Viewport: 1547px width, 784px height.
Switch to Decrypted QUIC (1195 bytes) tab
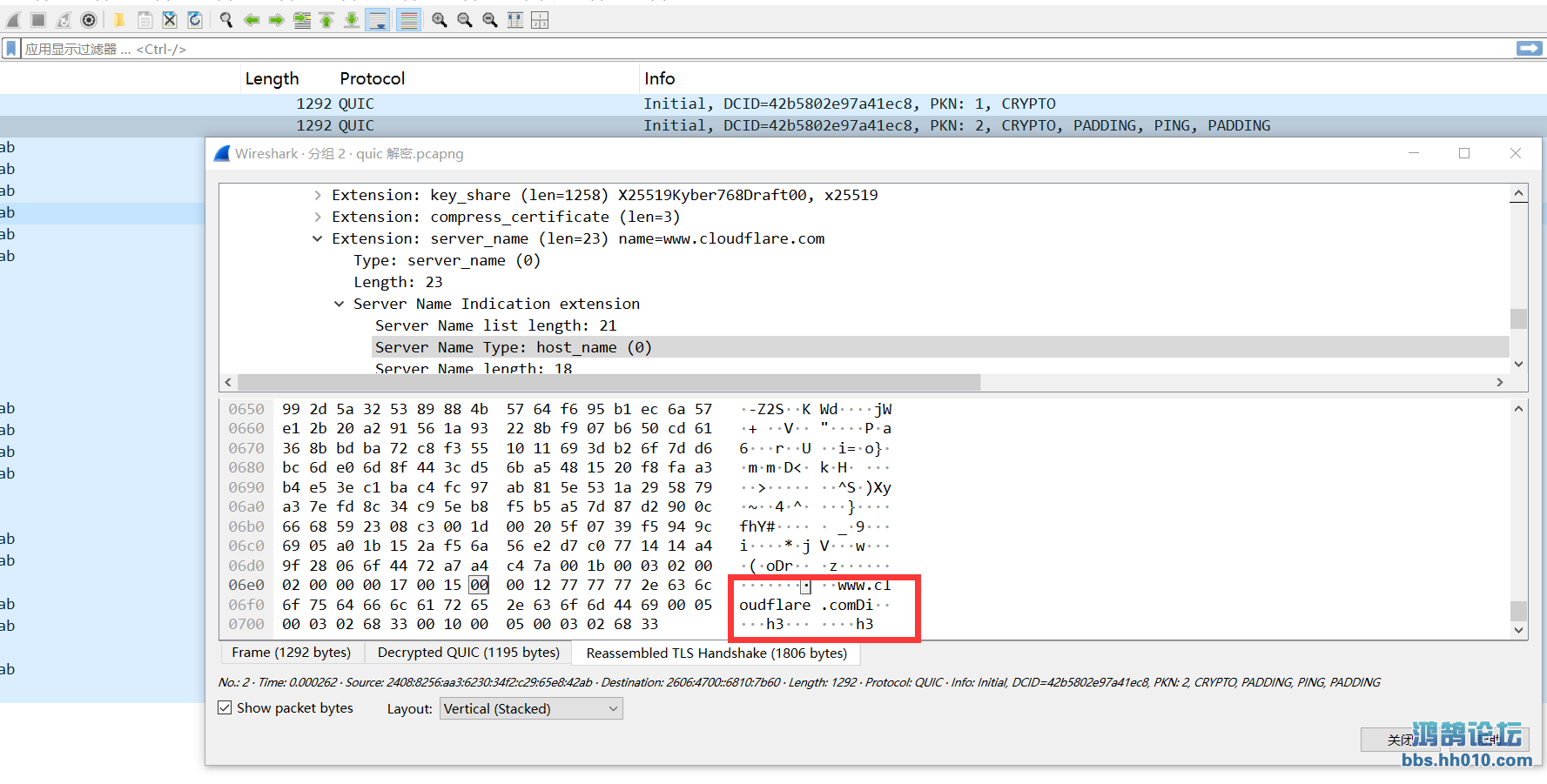[x=468, y=653]
